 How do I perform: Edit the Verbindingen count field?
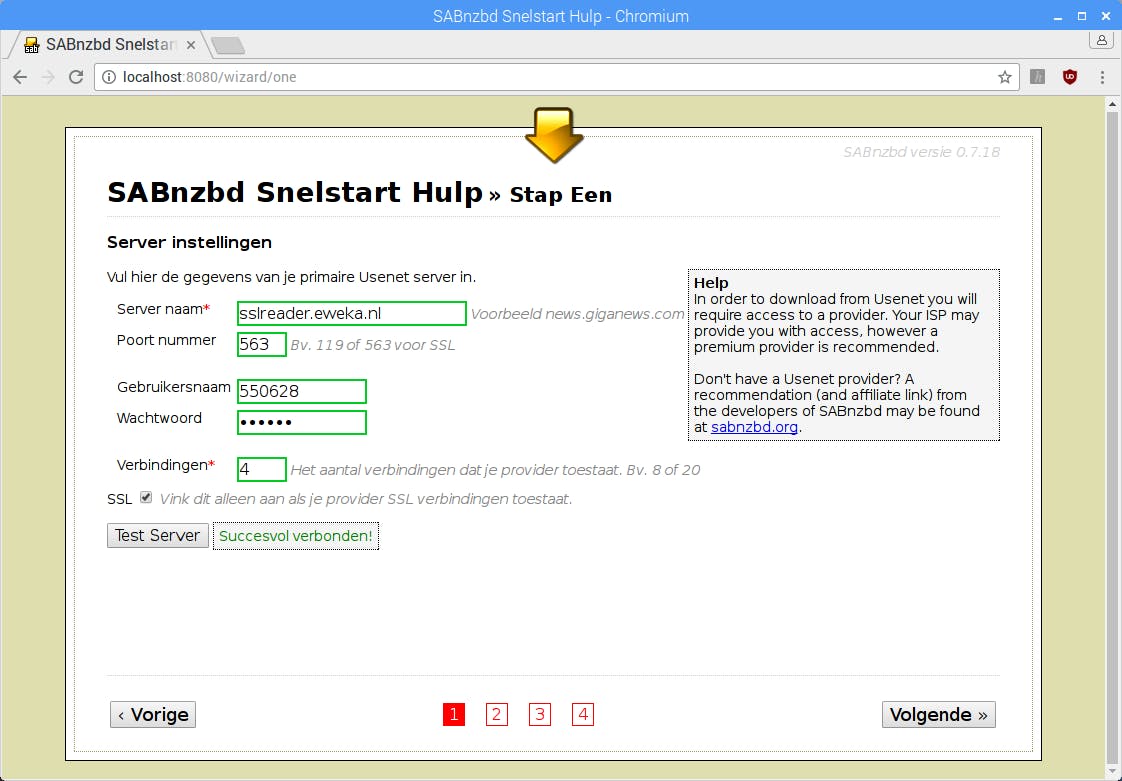[261, 470]
